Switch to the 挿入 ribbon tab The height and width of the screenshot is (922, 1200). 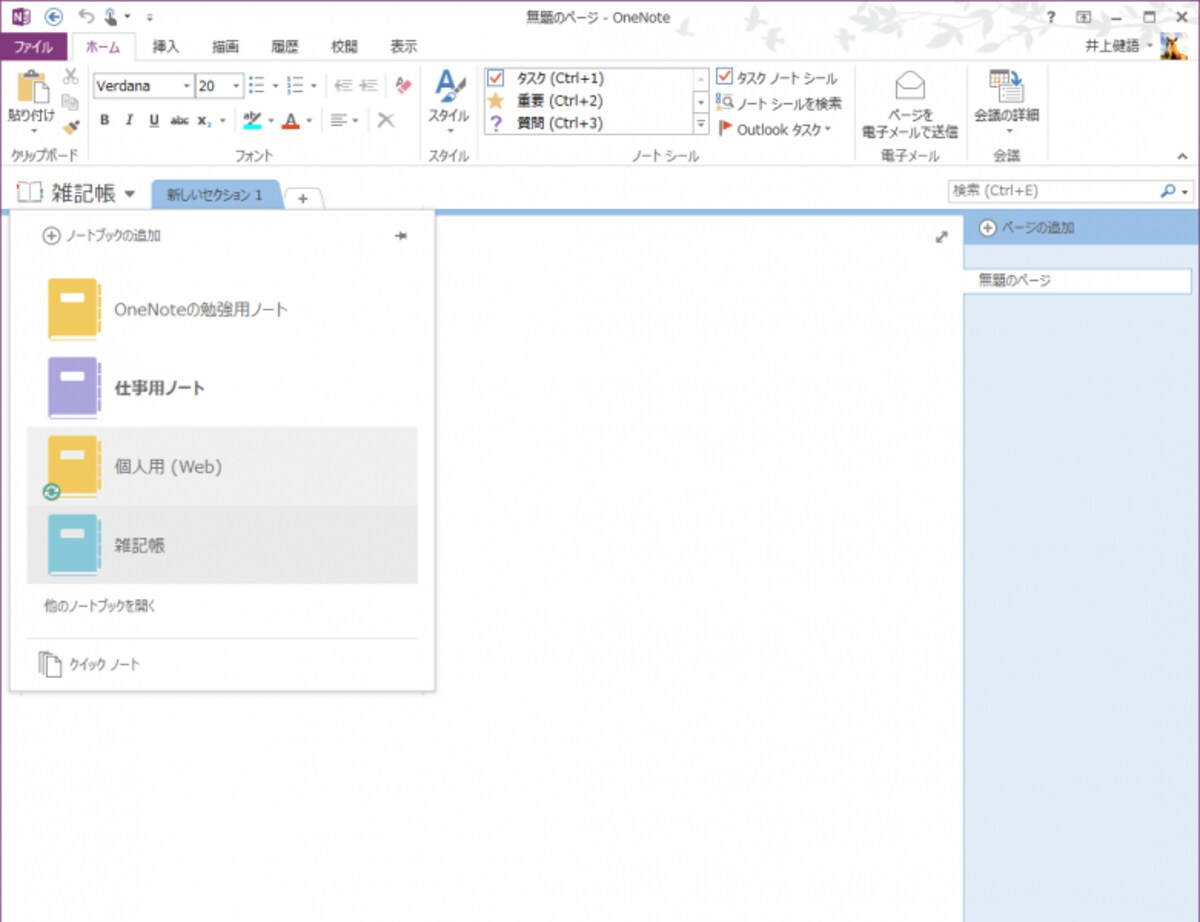click(166, 47)
